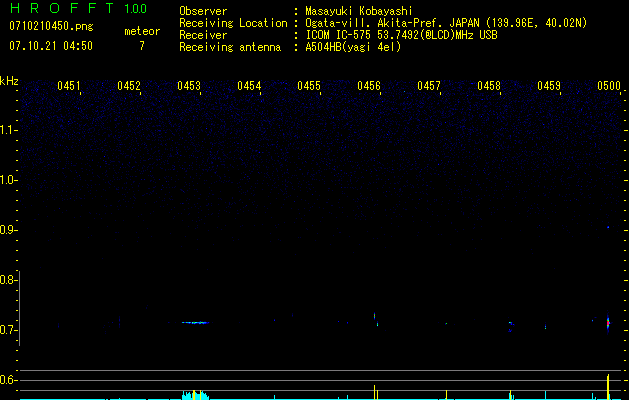
Task: Click the 0458 time marker
Action: click(x=489, y=86)
